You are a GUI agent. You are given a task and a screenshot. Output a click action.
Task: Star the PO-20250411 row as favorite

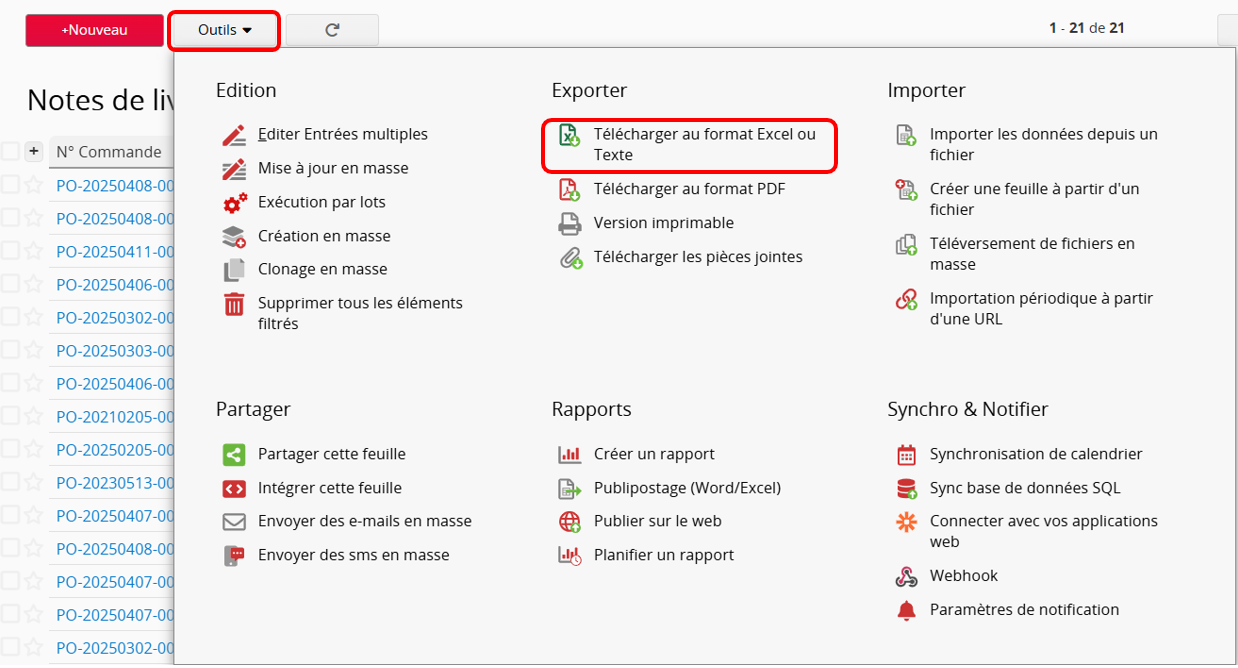pyautogui.click(x=33, y=251)
